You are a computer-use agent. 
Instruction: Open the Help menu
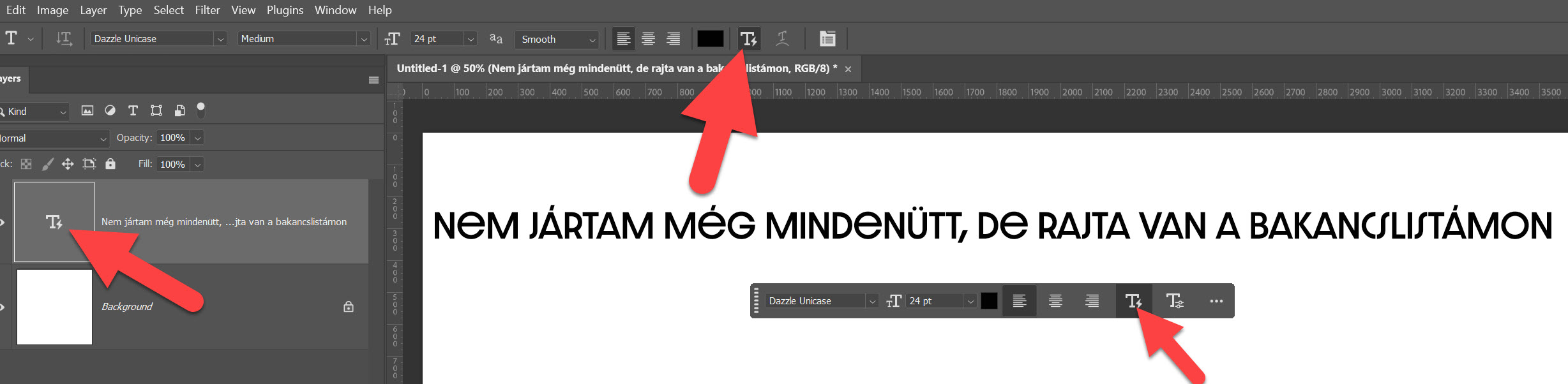[380, 10]
